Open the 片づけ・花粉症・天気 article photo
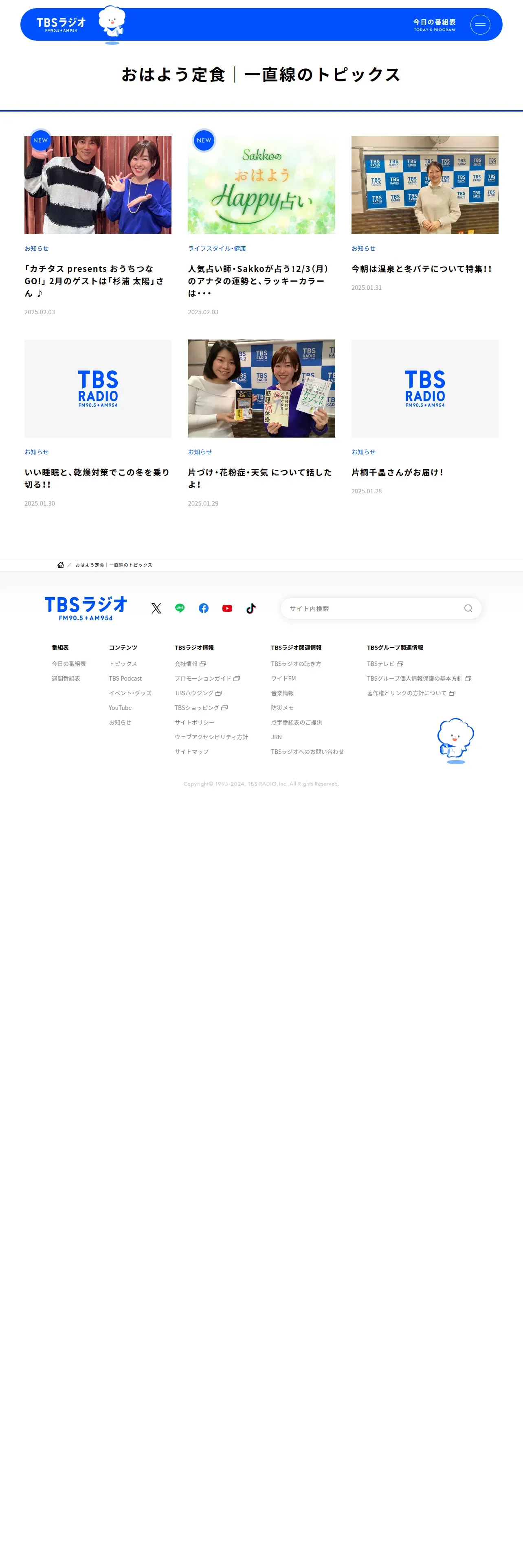523x1568 pixels. pos(261,388)
